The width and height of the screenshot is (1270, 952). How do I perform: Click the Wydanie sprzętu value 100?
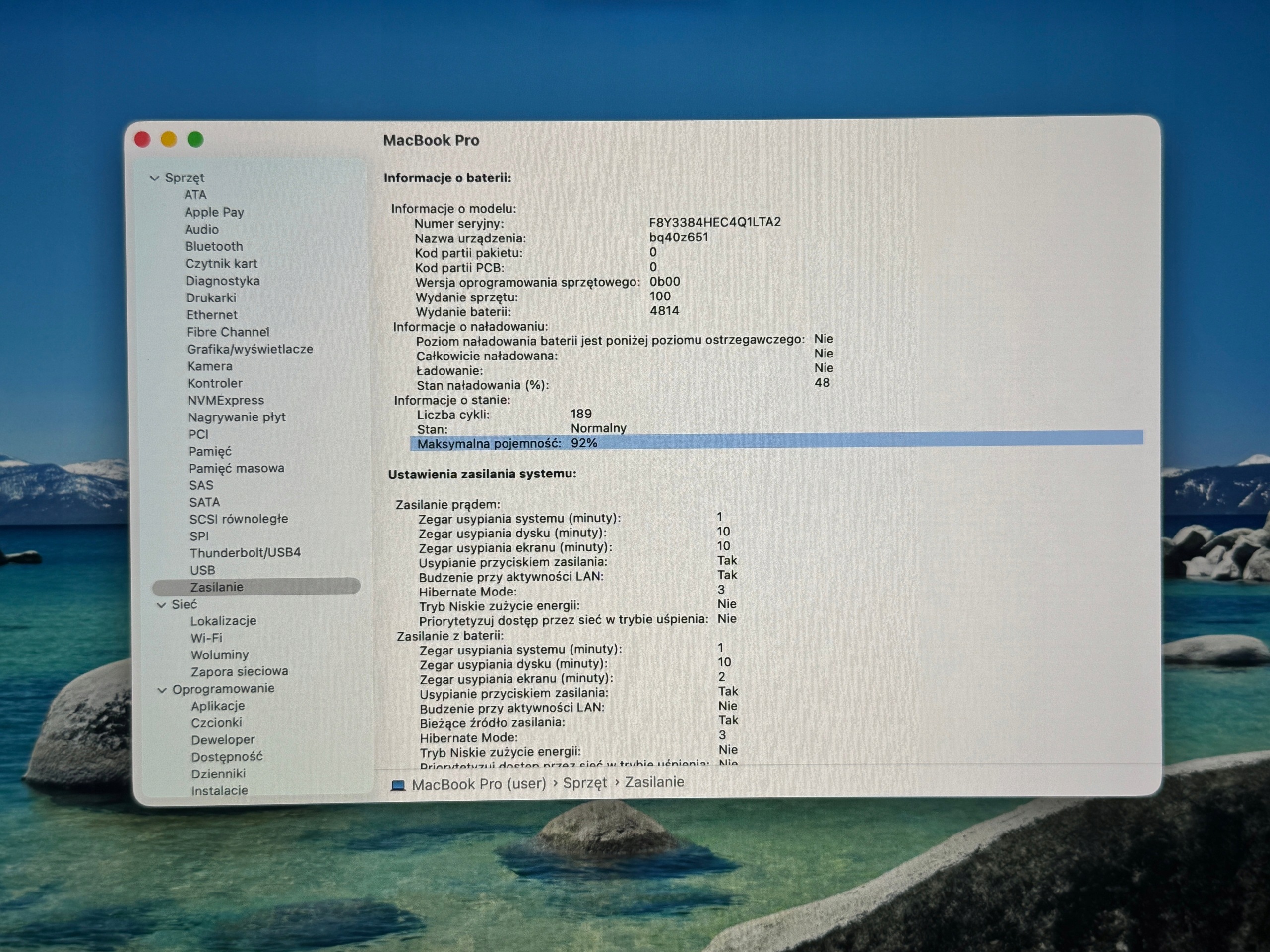[x=660, y=297]
